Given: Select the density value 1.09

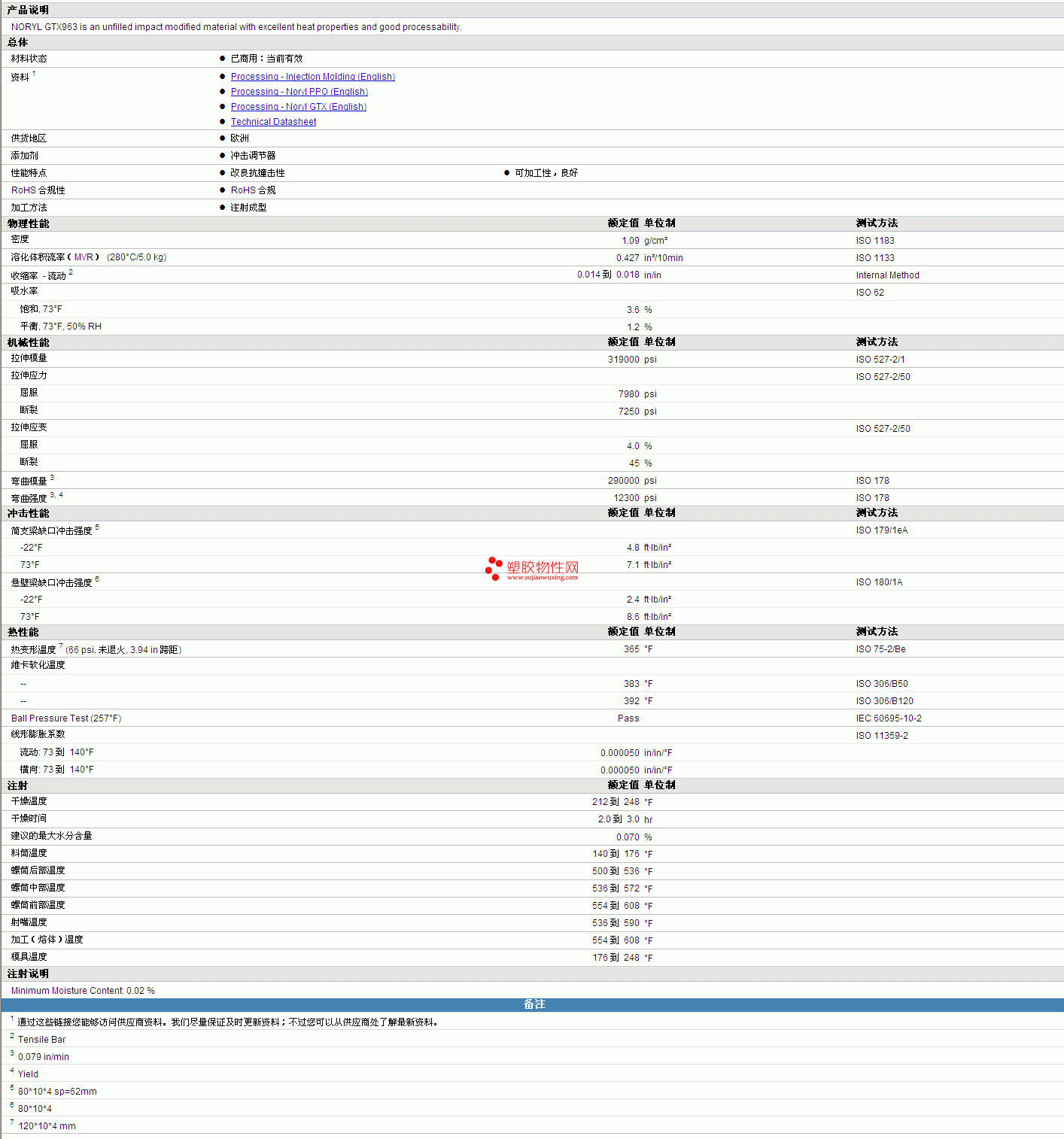Looking at the screenshot, I should 631,241.
